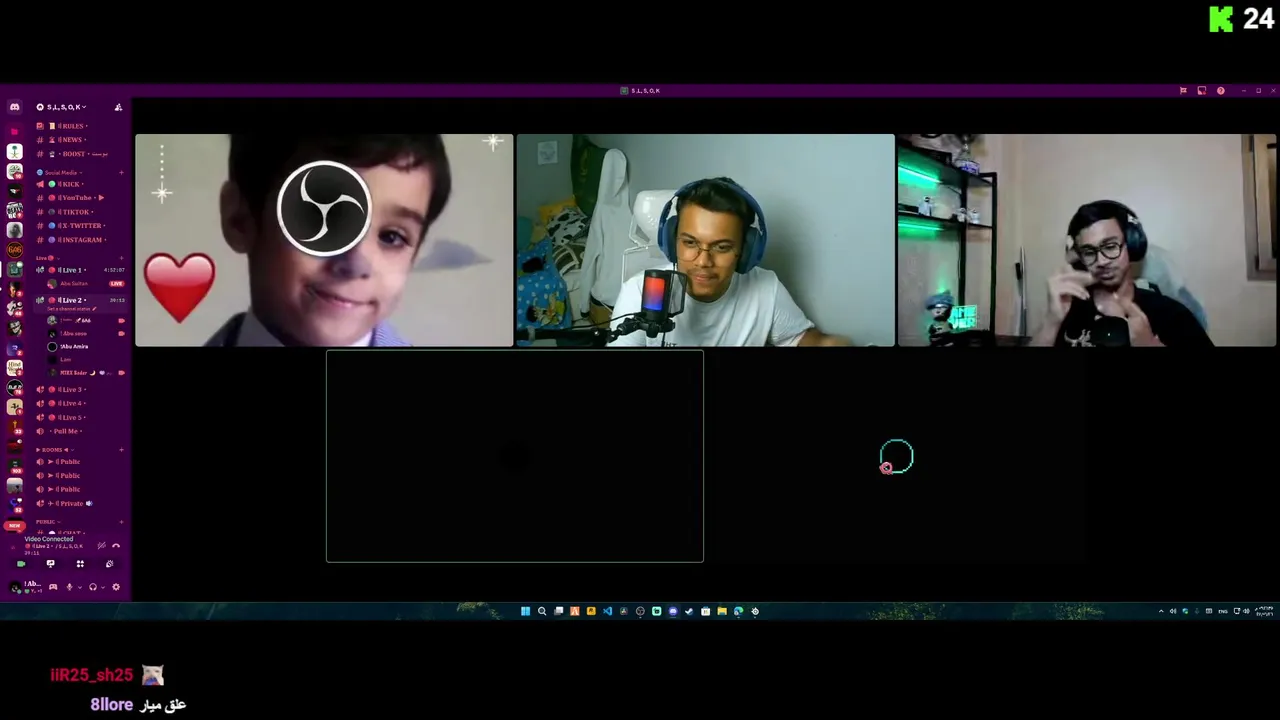Collapse the PUBLIC category header
The image size is (1280, 720).
coord(49,522)
